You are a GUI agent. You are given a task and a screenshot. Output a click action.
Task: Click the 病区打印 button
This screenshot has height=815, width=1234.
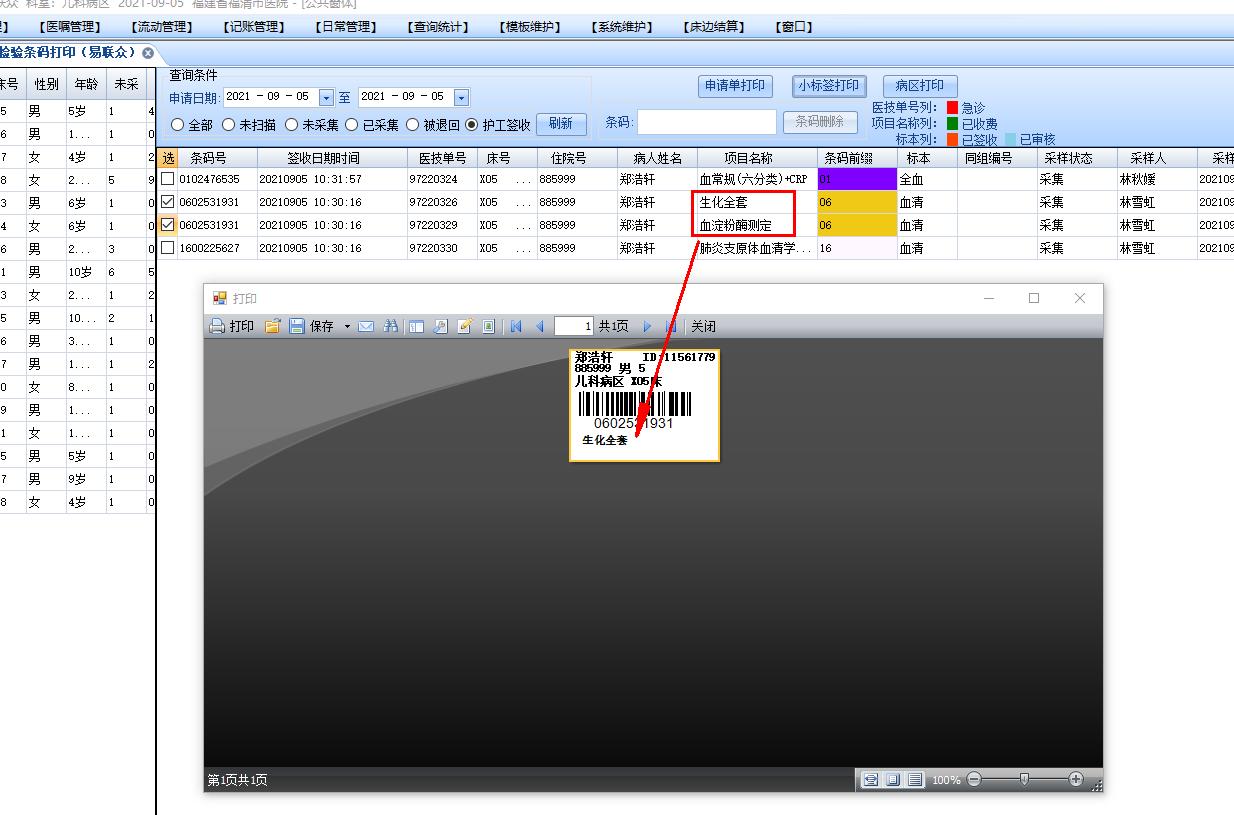[919, 86]
